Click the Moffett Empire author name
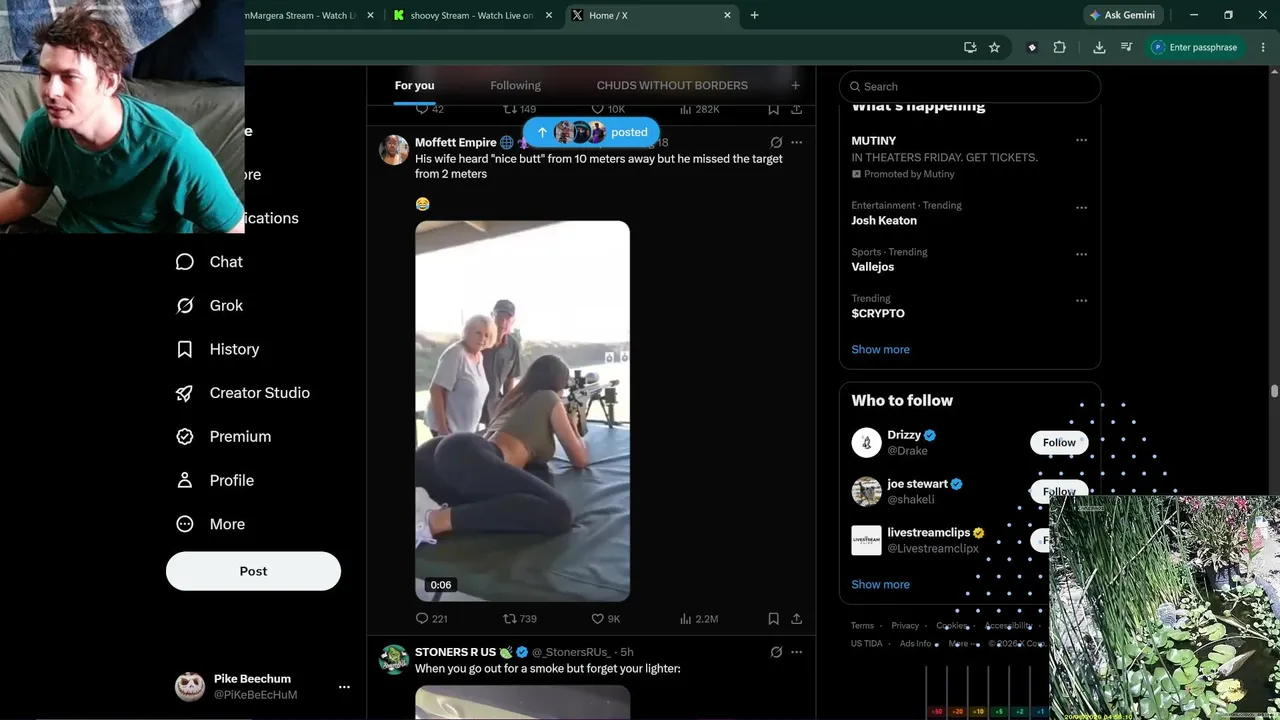The height and width of the screenshot is (720, 1280). point(455,143)
